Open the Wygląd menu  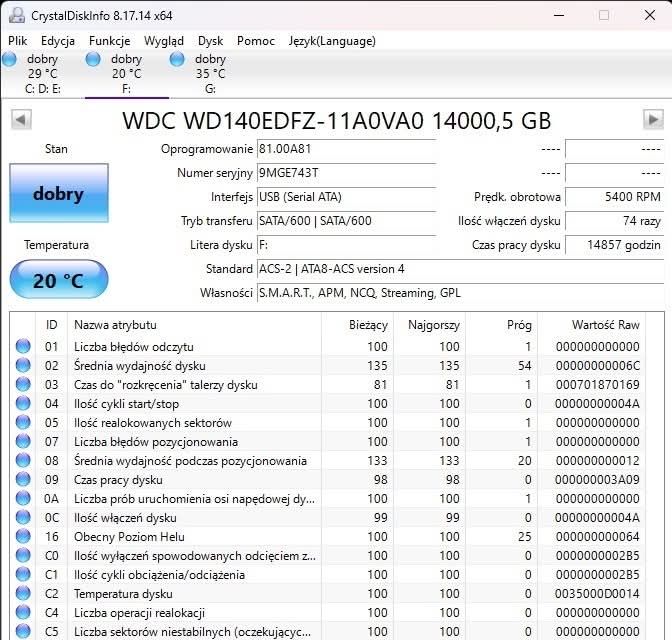click(x=164, y=41)
